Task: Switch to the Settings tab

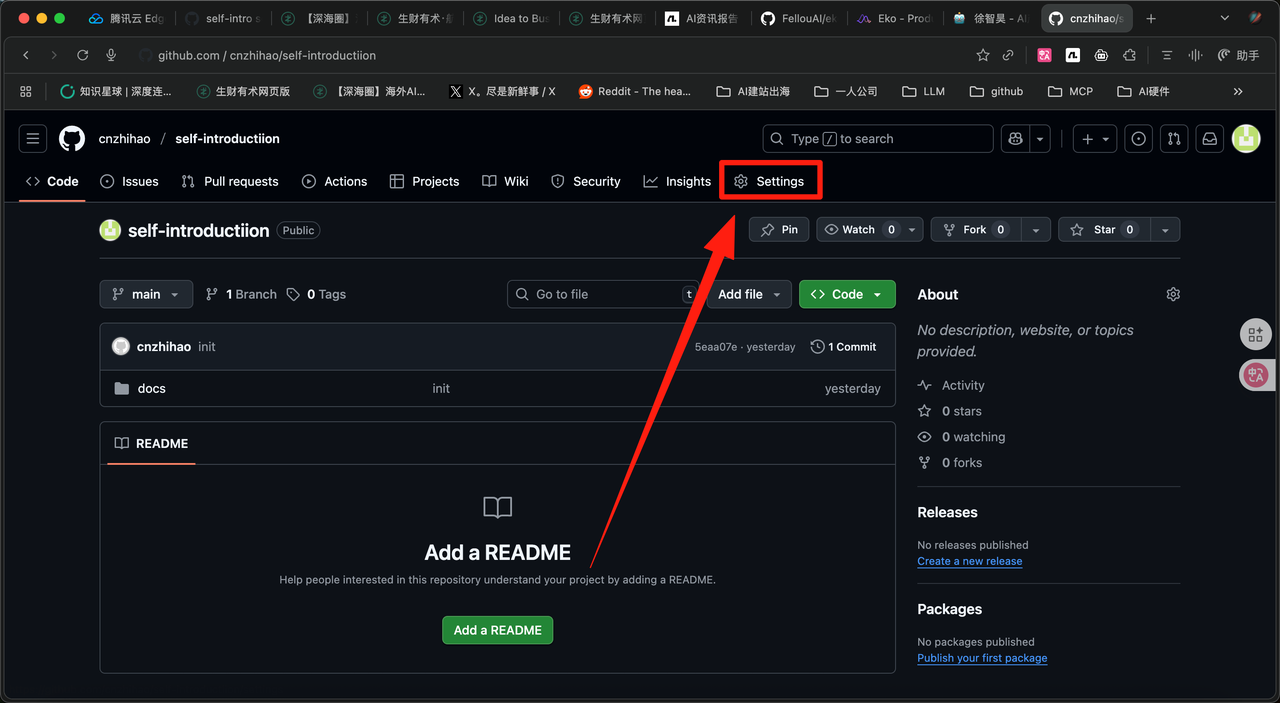Action: coord(769,181)
